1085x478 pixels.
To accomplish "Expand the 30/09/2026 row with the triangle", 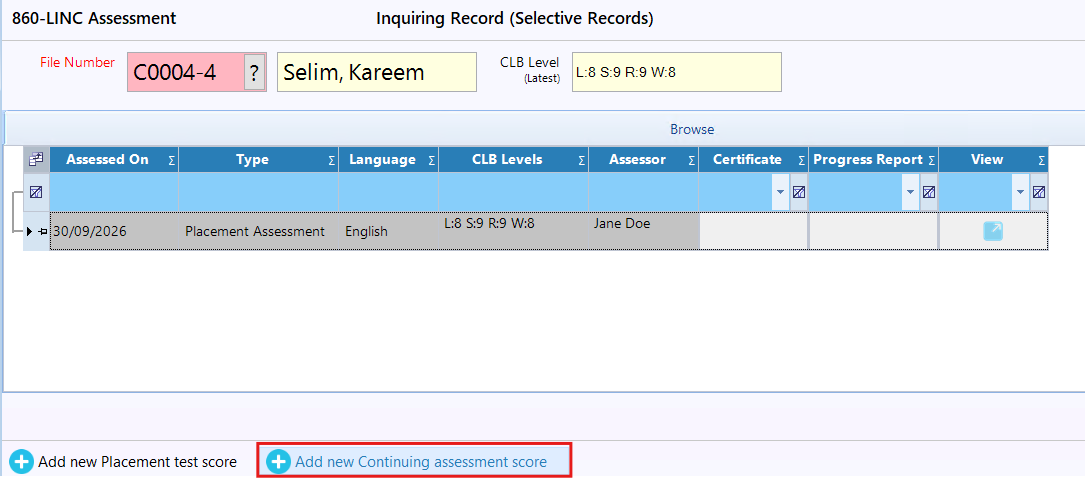I will click(x=29, y=232).
